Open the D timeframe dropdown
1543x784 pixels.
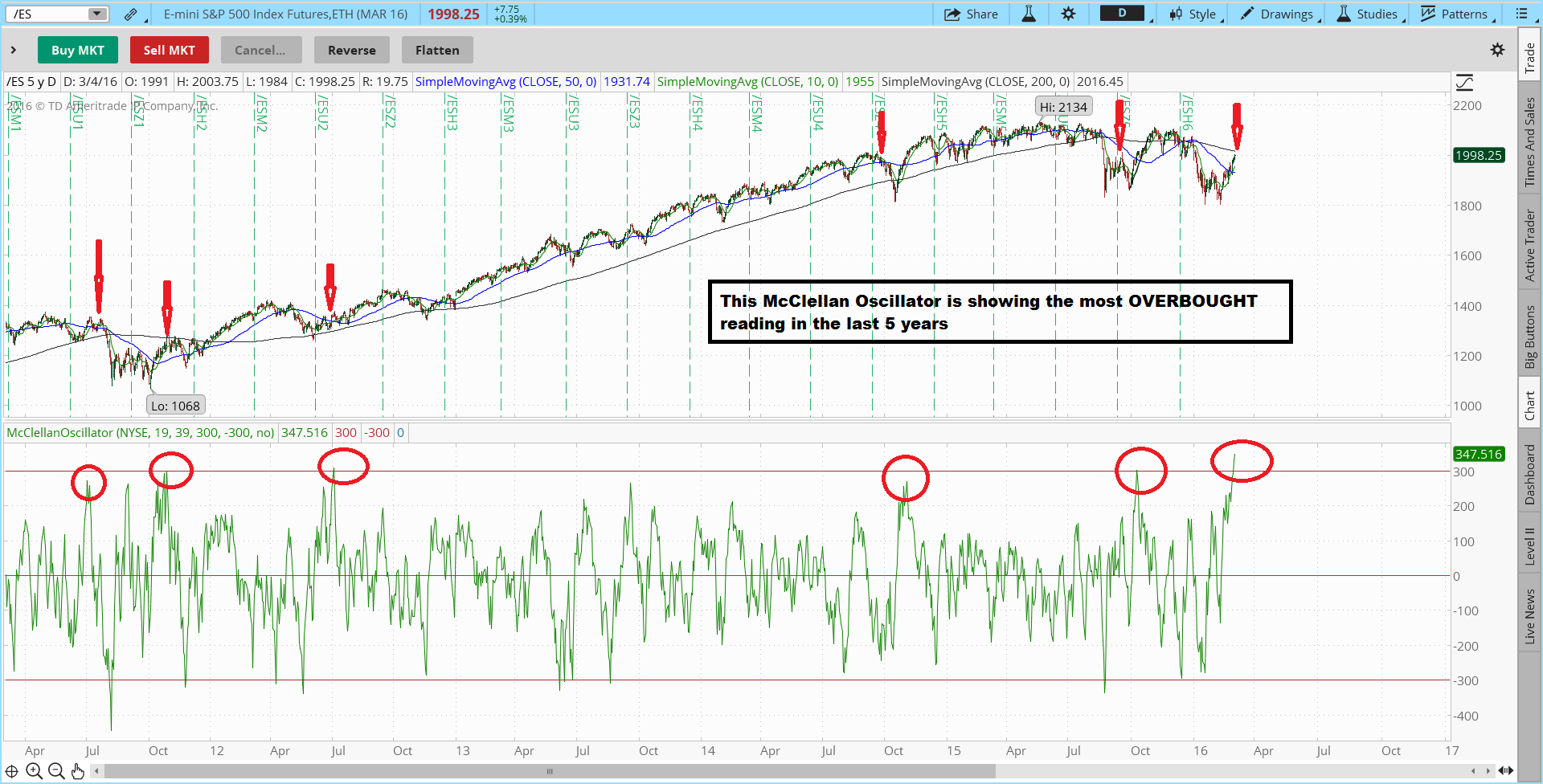tap(1125, 14)
